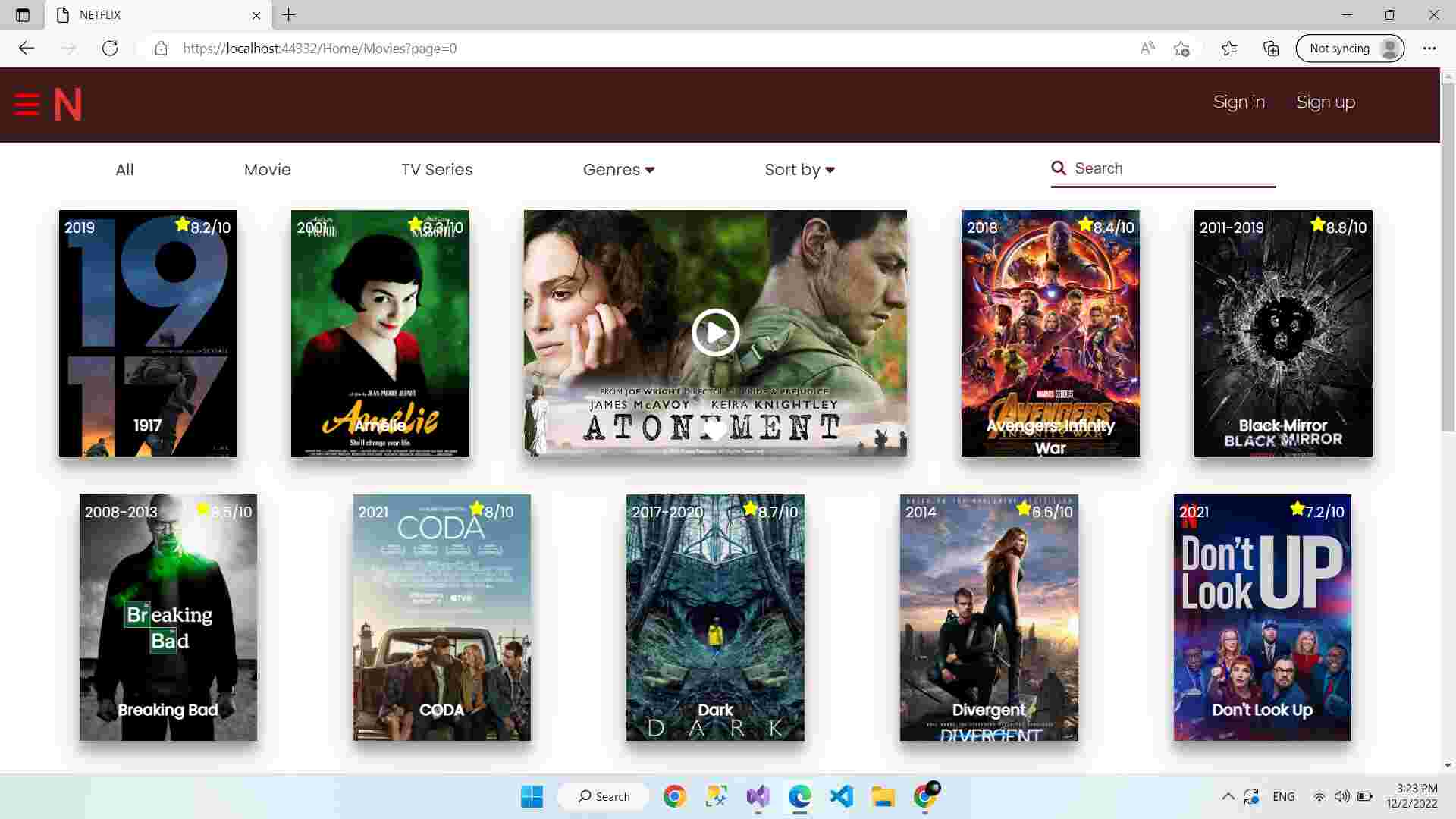The height and width of the screenshot is (819, 1456).
Task: Open the browser settings ellipsis menu
Action: [x=1429, y=49]
